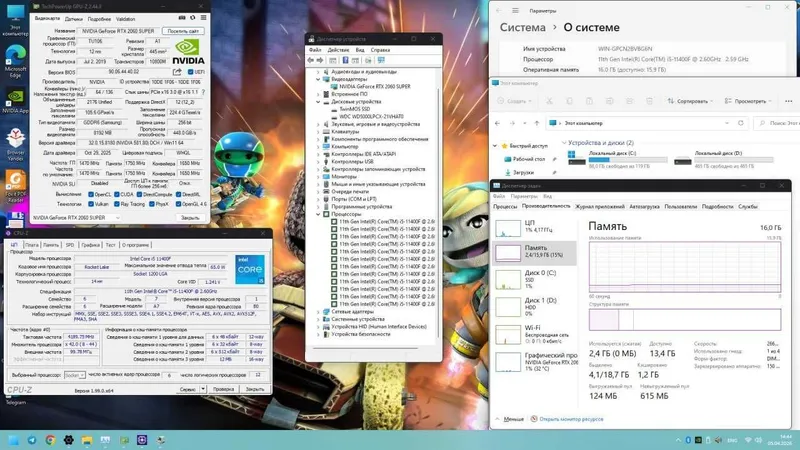The height and width of the screenshot is (450, 800).
Task: Toggle the CUDA checkbox
Action: click(x=117, y=194)
